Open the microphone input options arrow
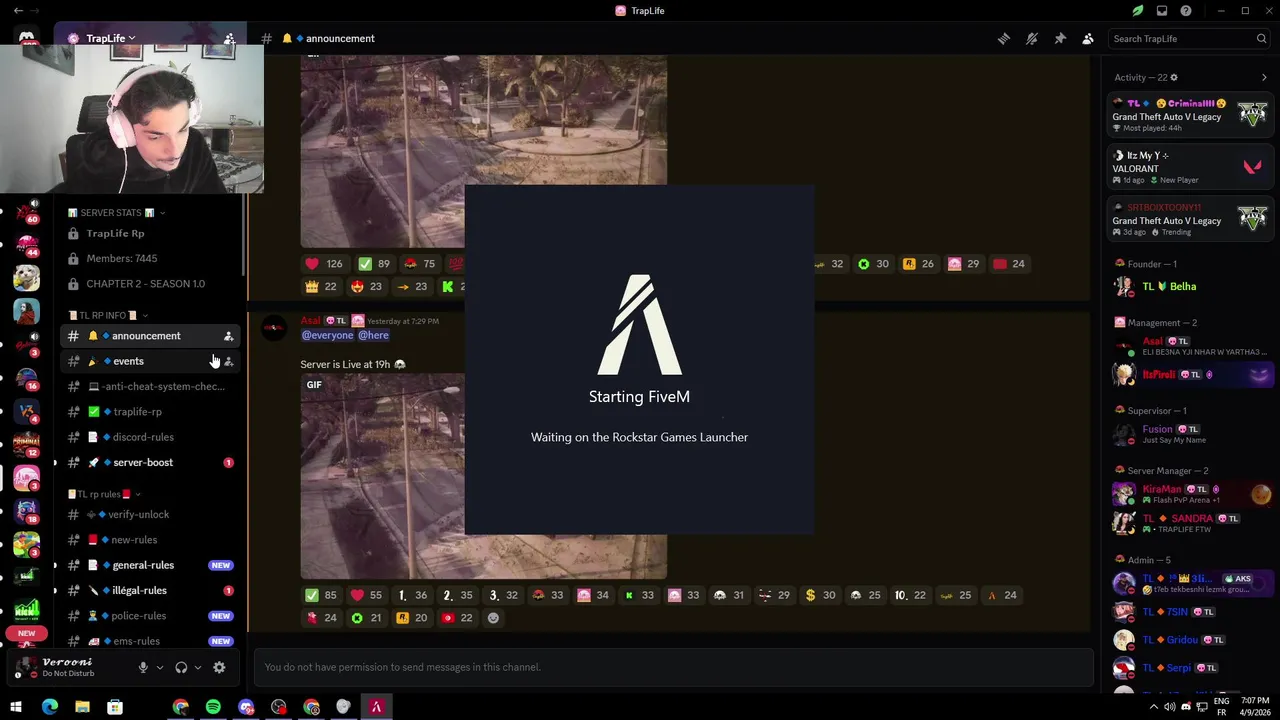 [x=160, y=667]
